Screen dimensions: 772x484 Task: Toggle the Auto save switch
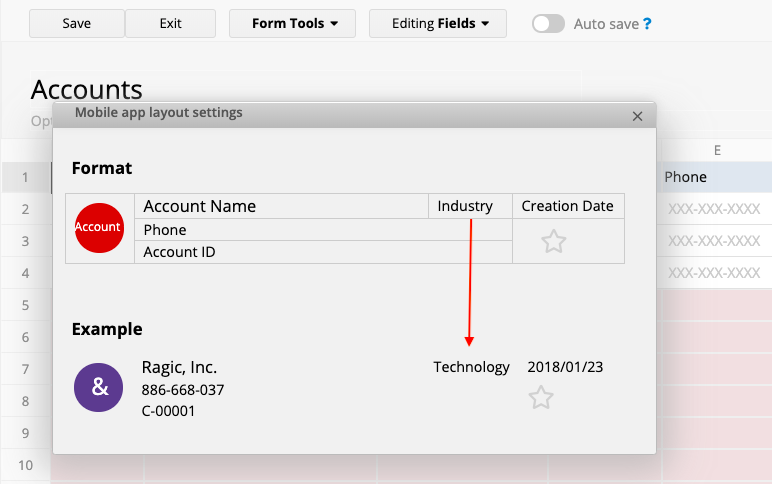[x=548, y=24]
